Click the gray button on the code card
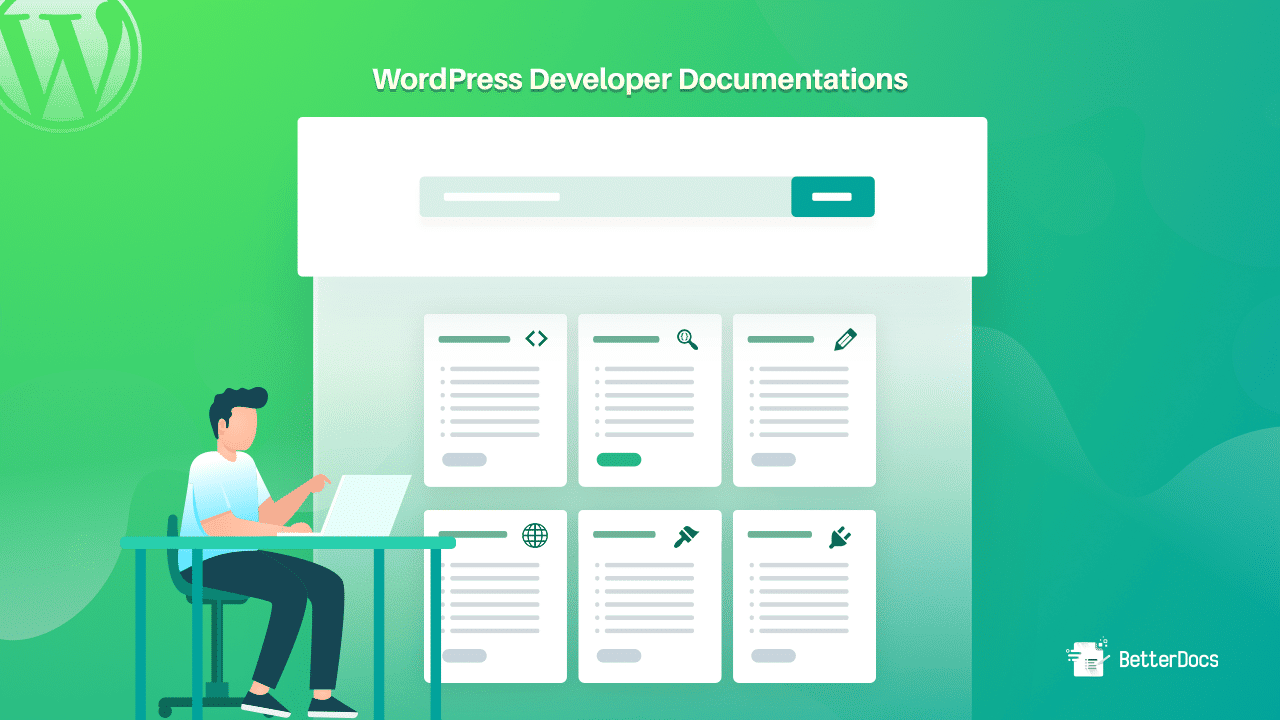The width and height of the screenshot is (1280, 720). 464,460
